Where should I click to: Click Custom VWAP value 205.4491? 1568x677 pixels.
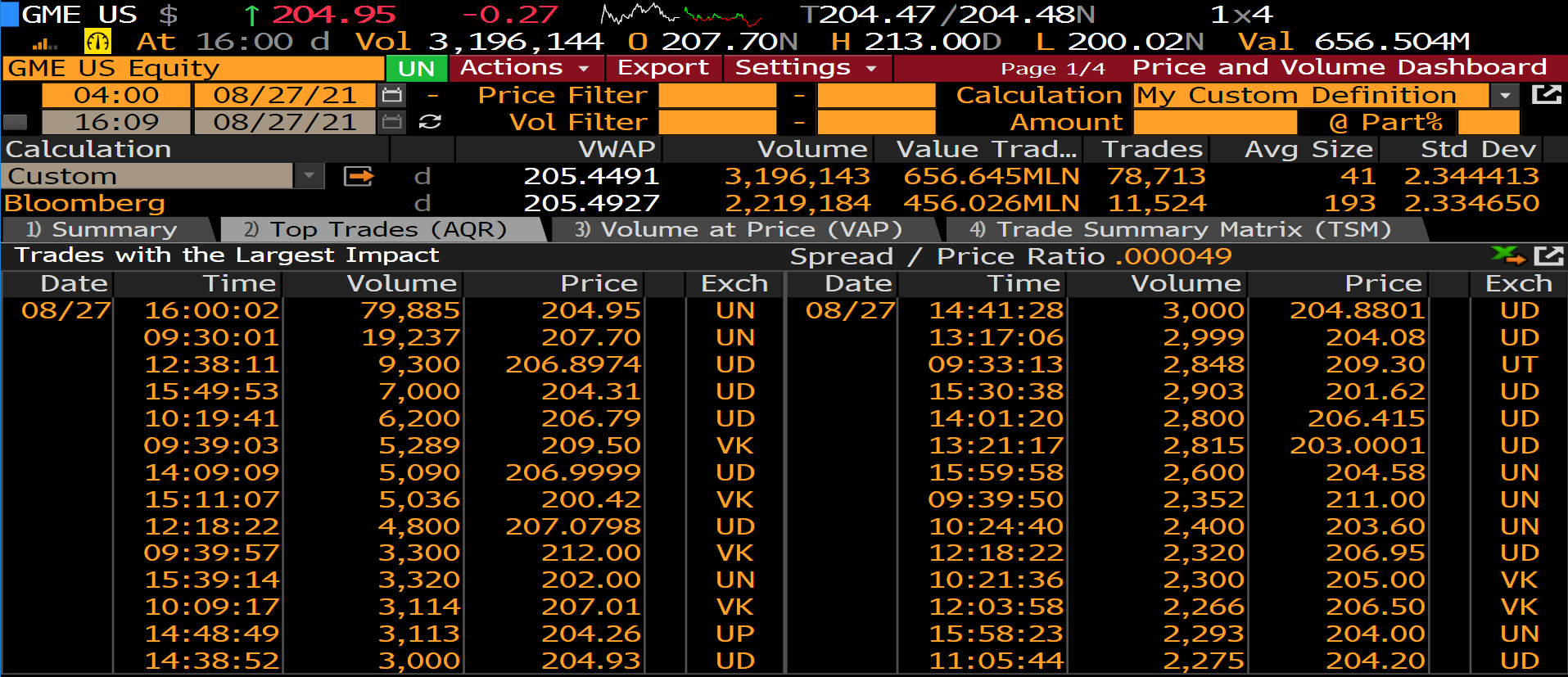591,176
